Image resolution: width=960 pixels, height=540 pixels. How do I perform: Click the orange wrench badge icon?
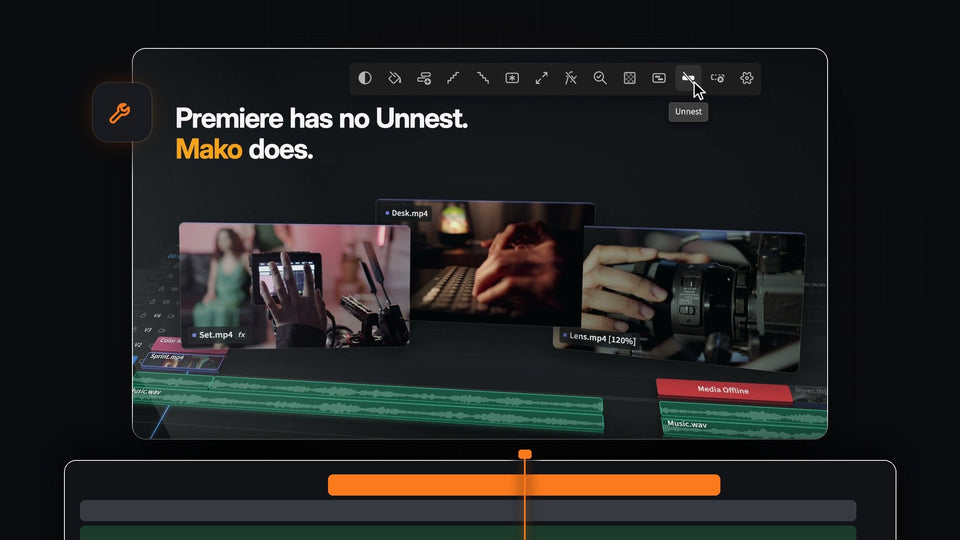pos(121,113)
